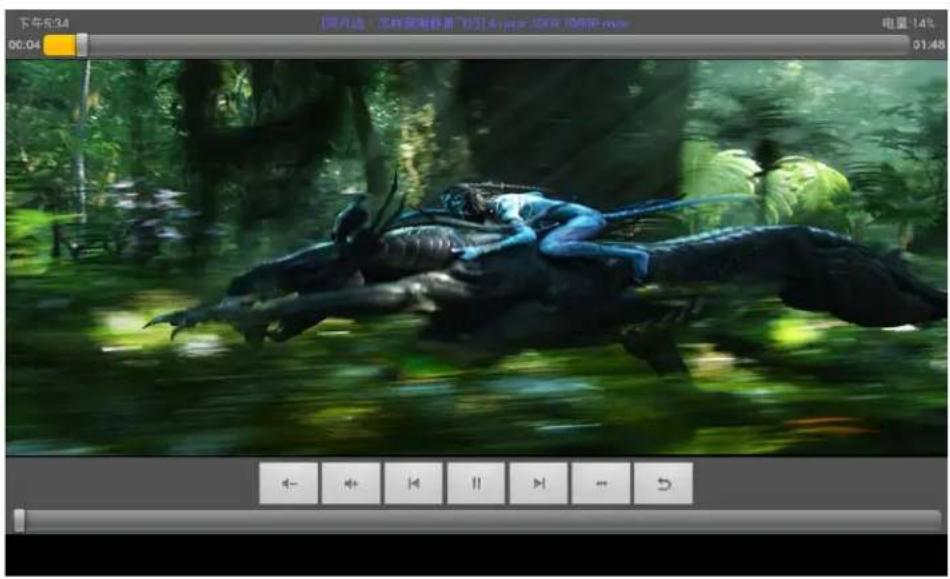Image resolution: width=950 pixels, height=579 pixels.
Task: Raise volume with the volume-up button
Action: pyautogui.click(x=351, y=483)
